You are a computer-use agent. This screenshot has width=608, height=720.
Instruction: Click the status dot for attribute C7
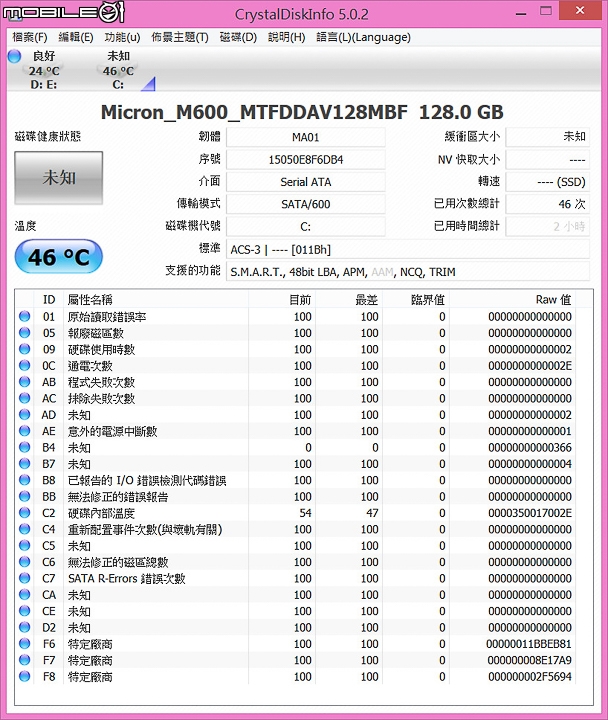25,578
